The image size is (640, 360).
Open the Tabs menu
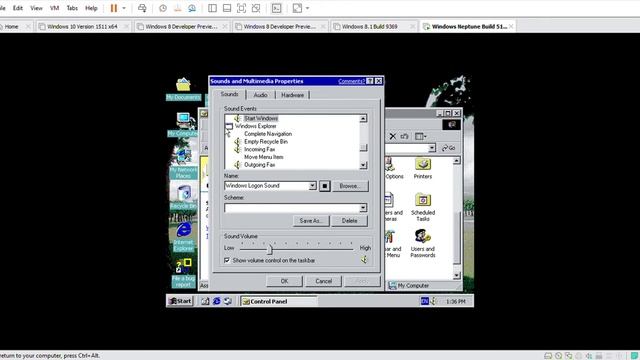(72, 8)
